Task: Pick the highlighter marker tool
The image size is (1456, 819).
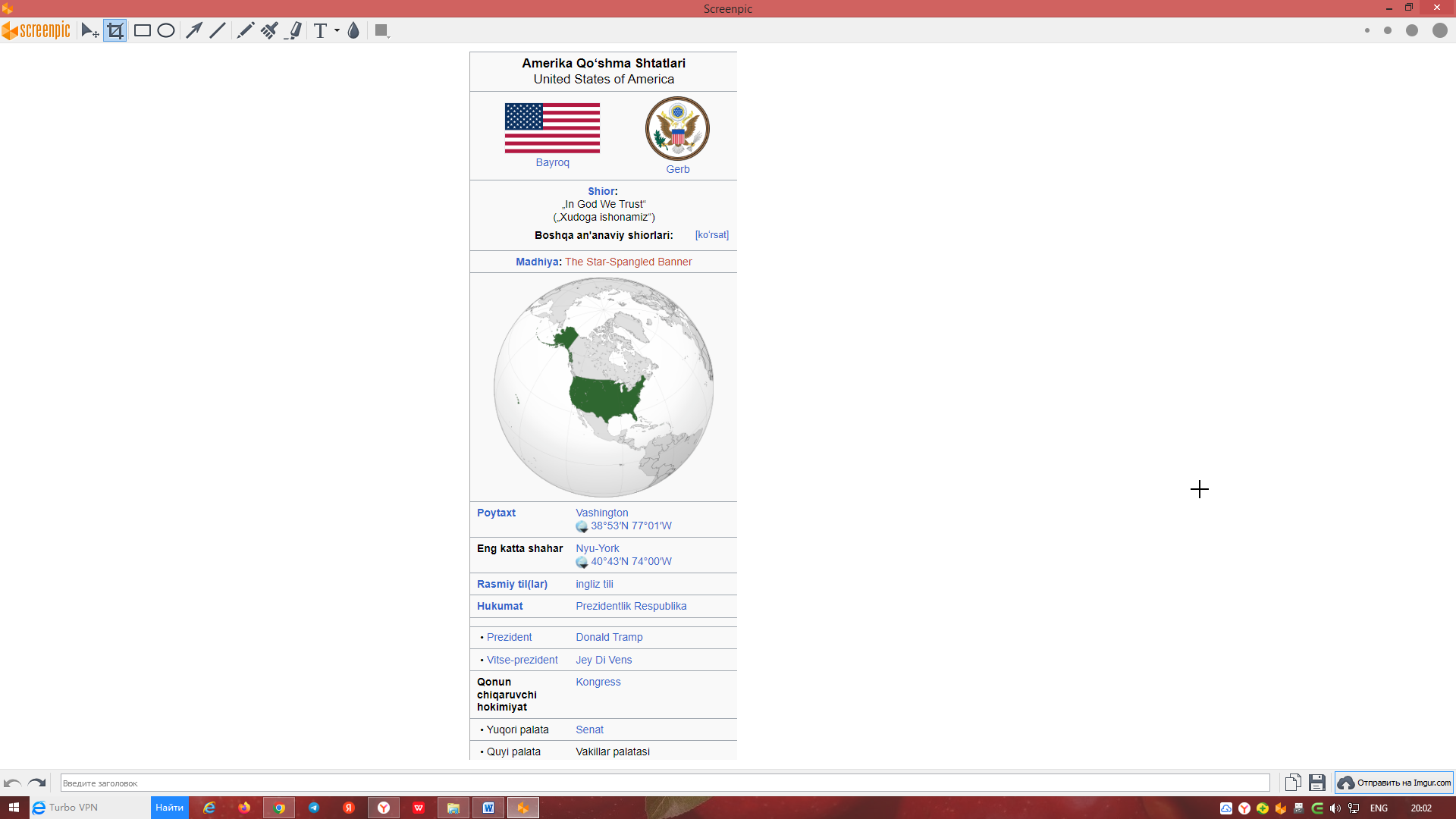Action: click(x=294, y=31)
